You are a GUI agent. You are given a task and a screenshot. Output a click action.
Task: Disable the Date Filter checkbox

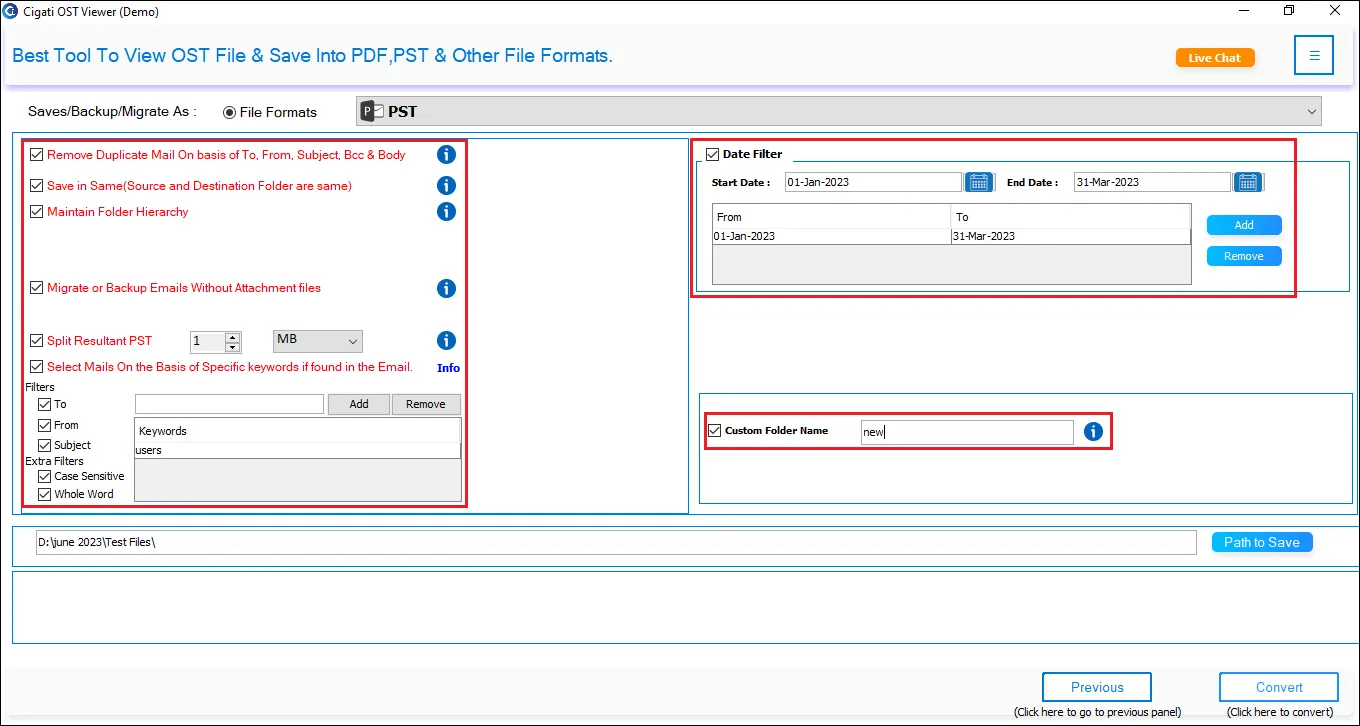pos(712,154)
